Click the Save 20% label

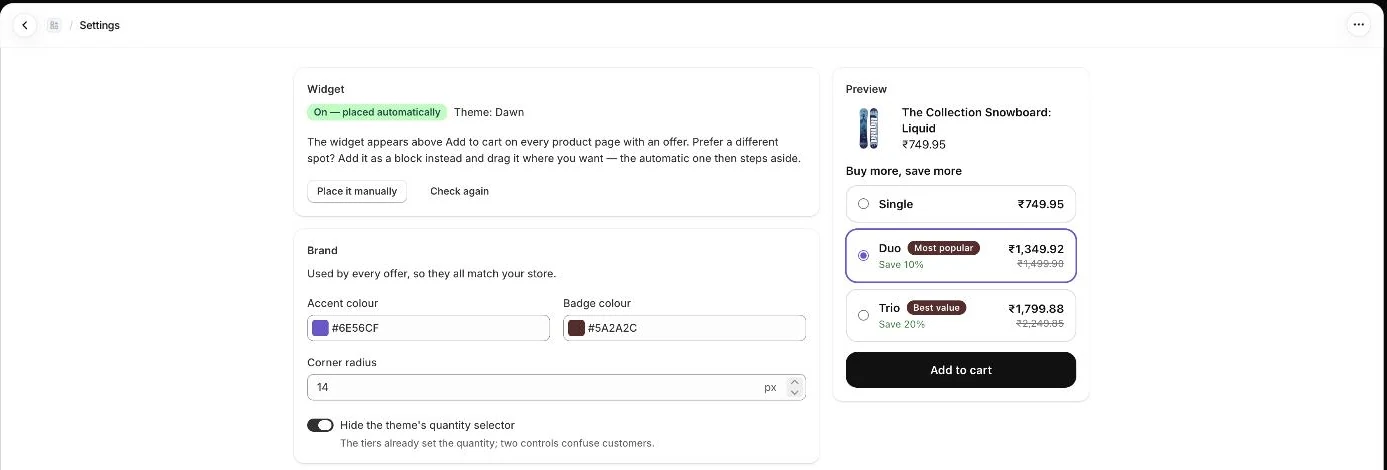point(902,324)
